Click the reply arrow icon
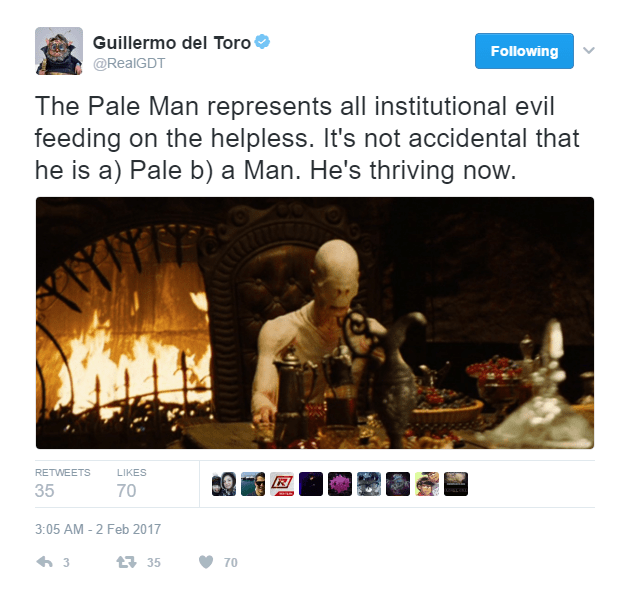 click(44, 562)
